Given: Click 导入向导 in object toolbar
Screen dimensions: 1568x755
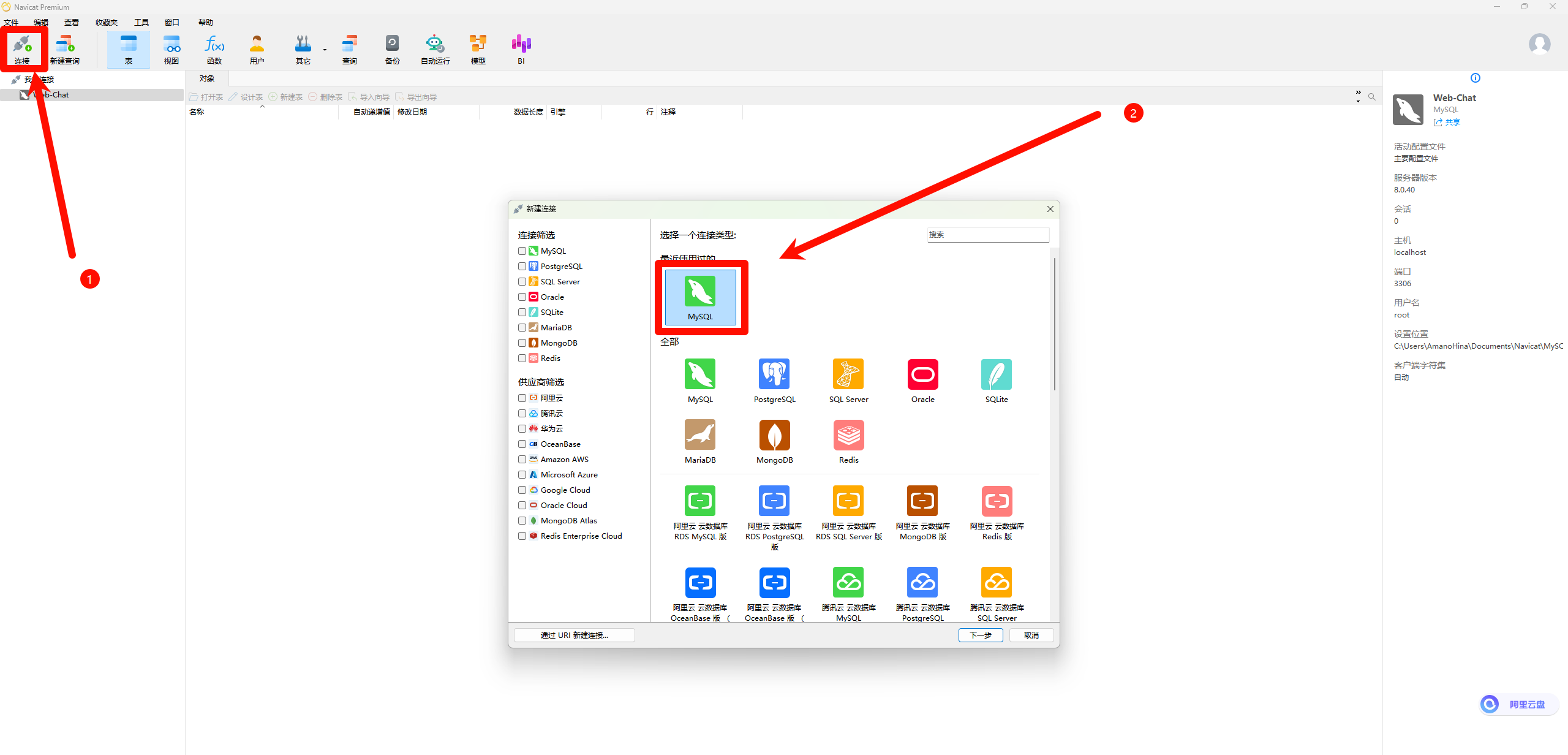Looking at the screenshot, I should coord(369,97).
